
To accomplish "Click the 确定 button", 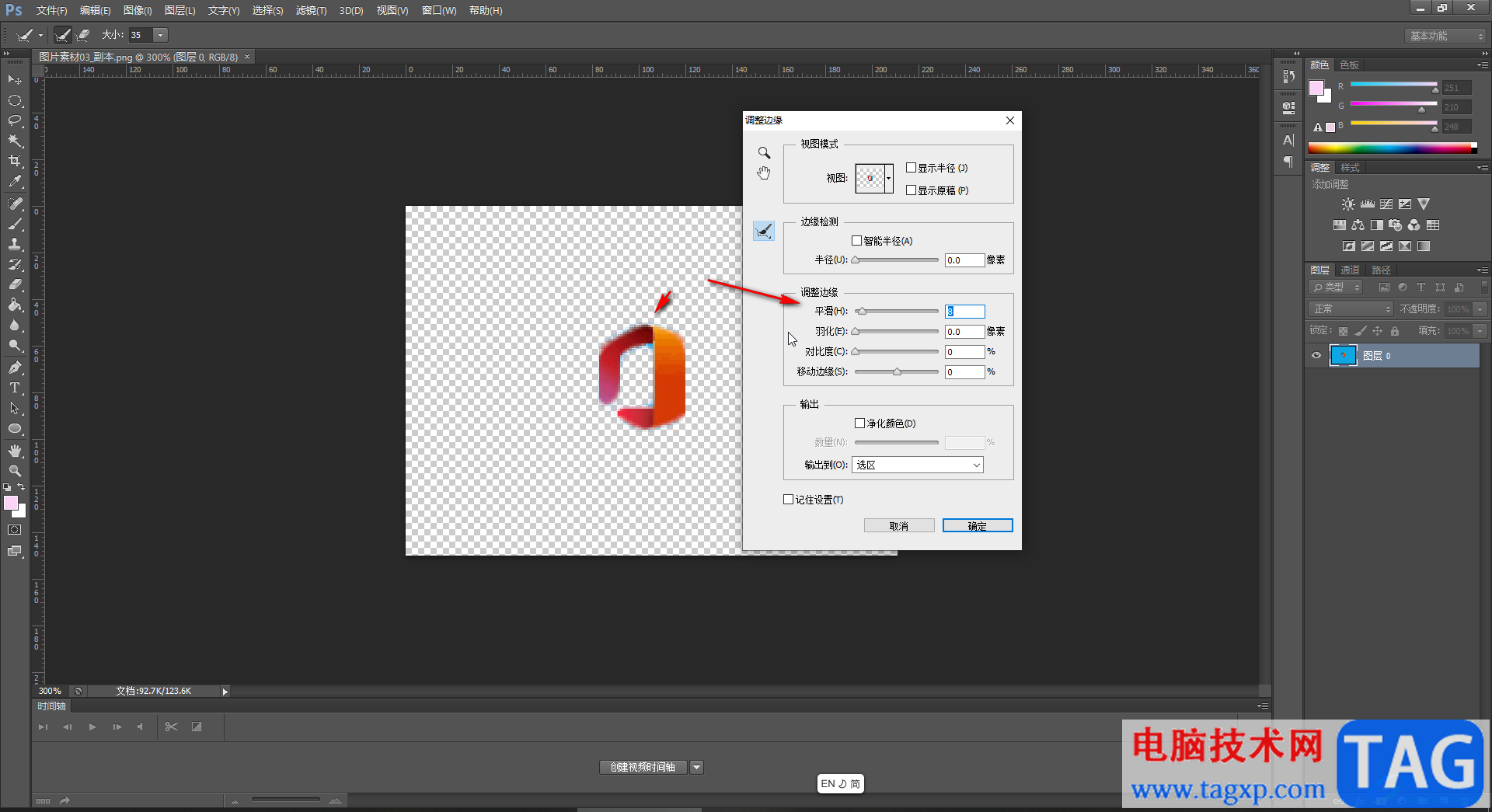I will coord(978,526).
